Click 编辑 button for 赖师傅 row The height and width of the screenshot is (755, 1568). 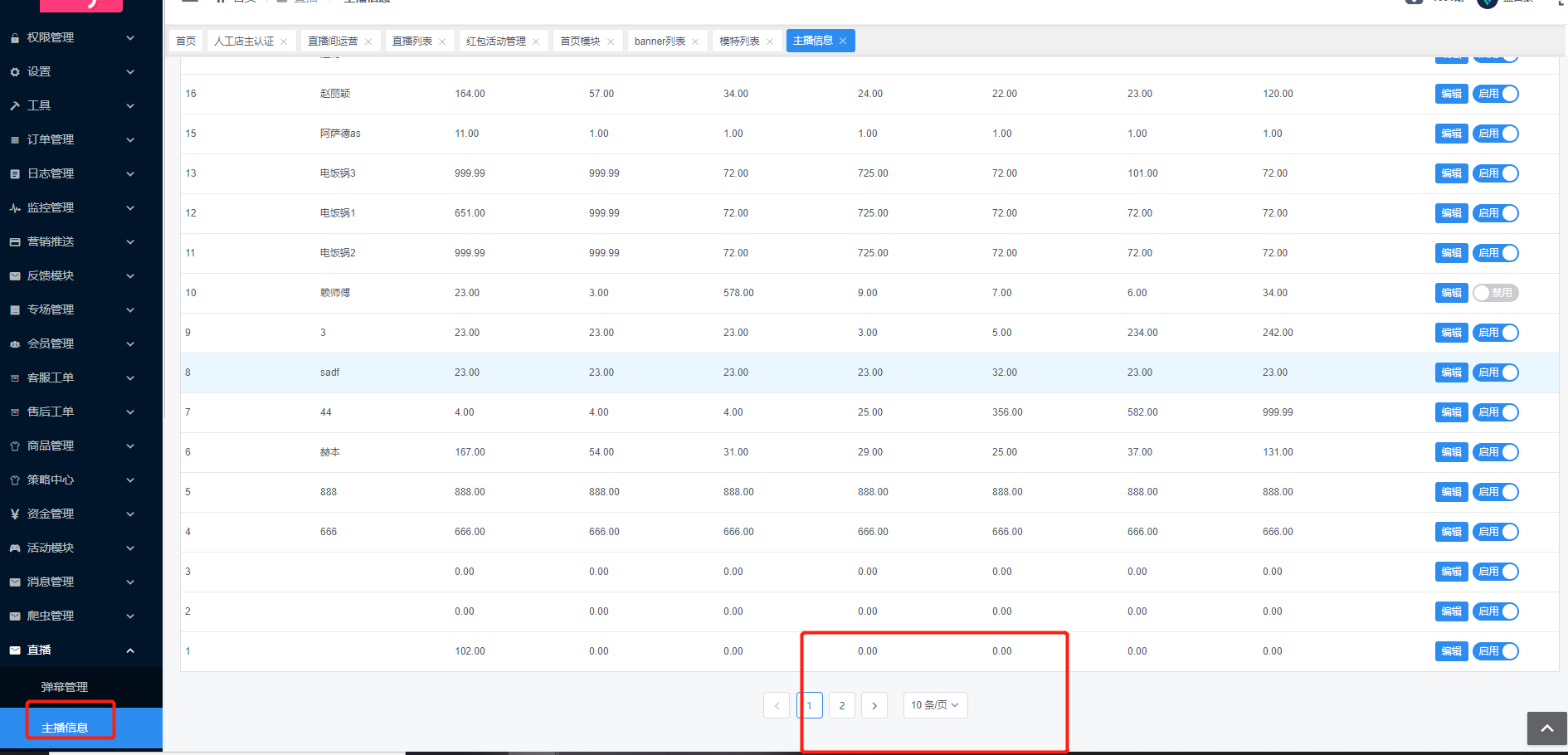[1452, 293]
